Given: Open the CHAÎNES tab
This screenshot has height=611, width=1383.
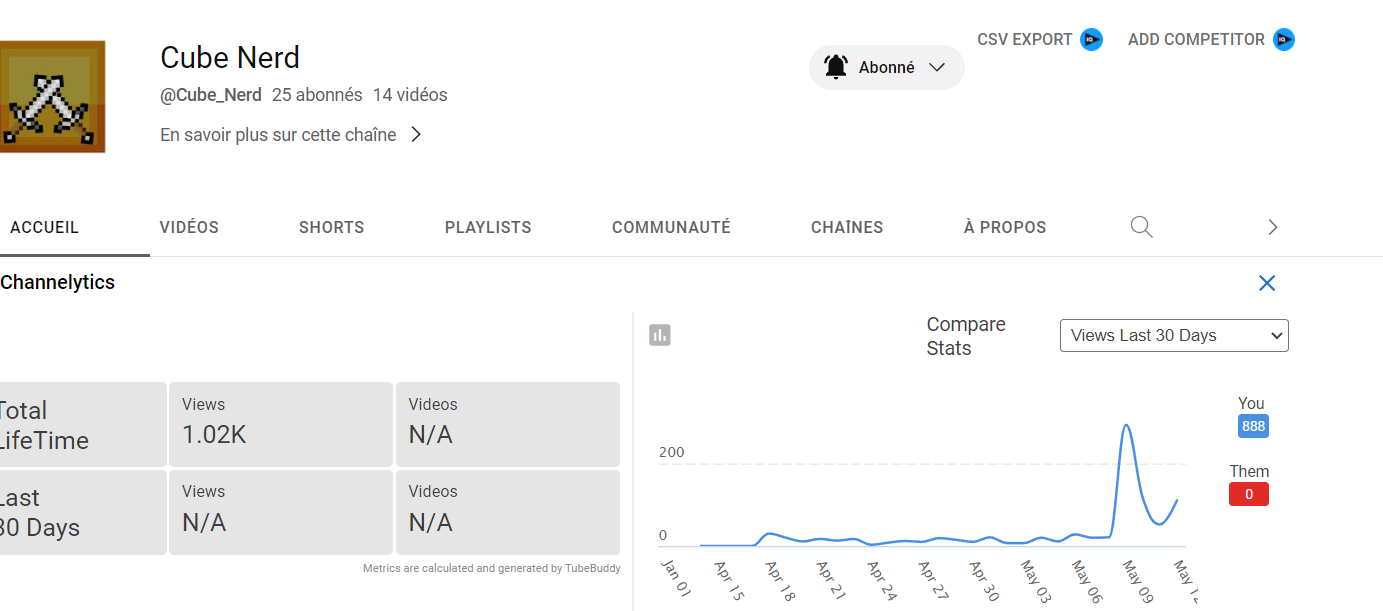Looking at the screenshot, I should 847,227.
